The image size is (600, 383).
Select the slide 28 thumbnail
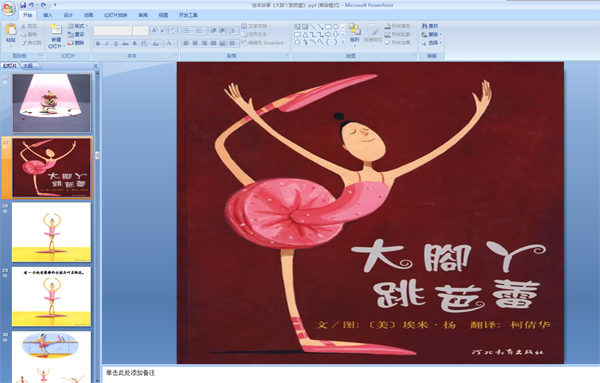point(52,232)
